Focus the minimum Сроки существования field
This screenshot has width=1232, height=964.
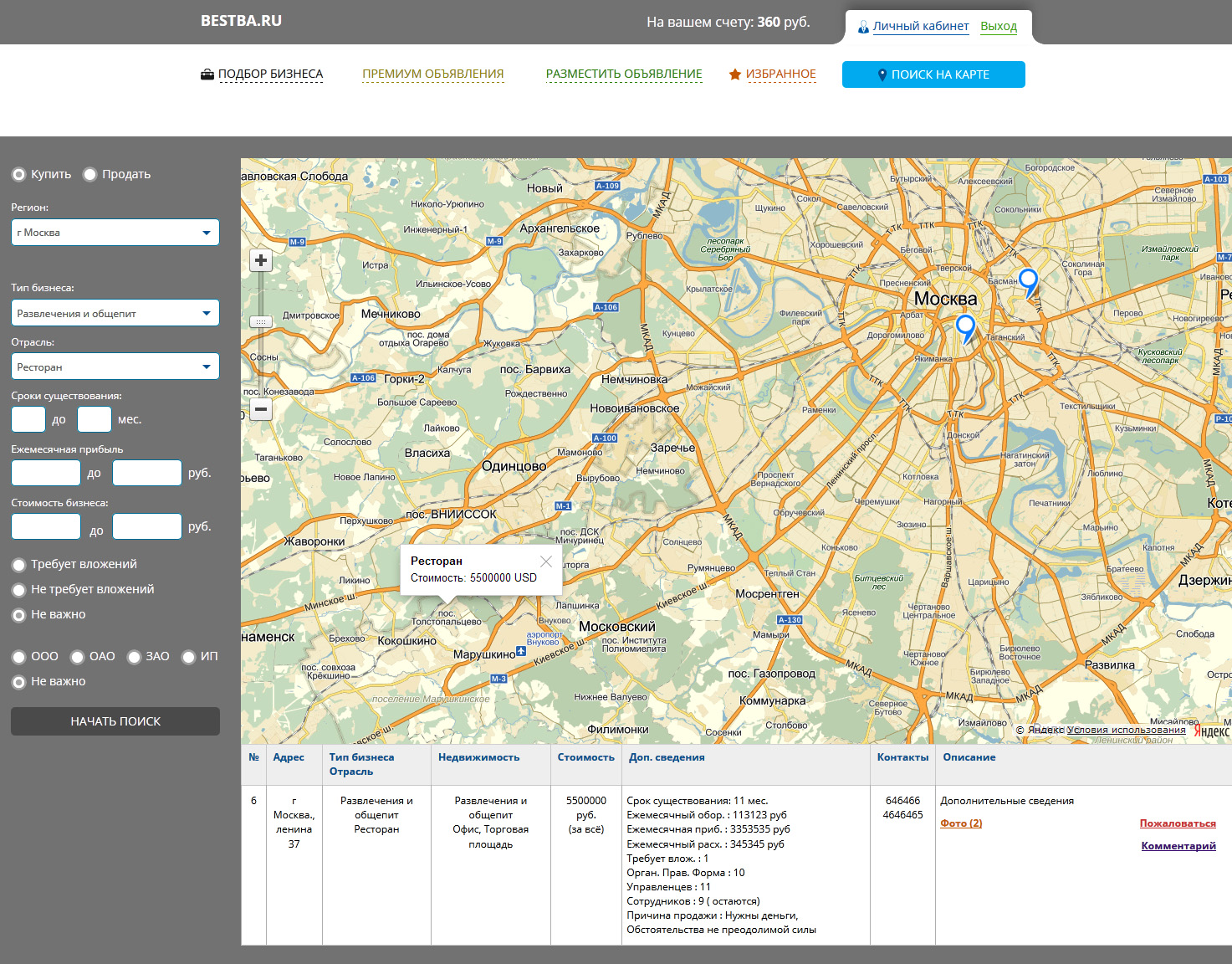click(28, 419)
